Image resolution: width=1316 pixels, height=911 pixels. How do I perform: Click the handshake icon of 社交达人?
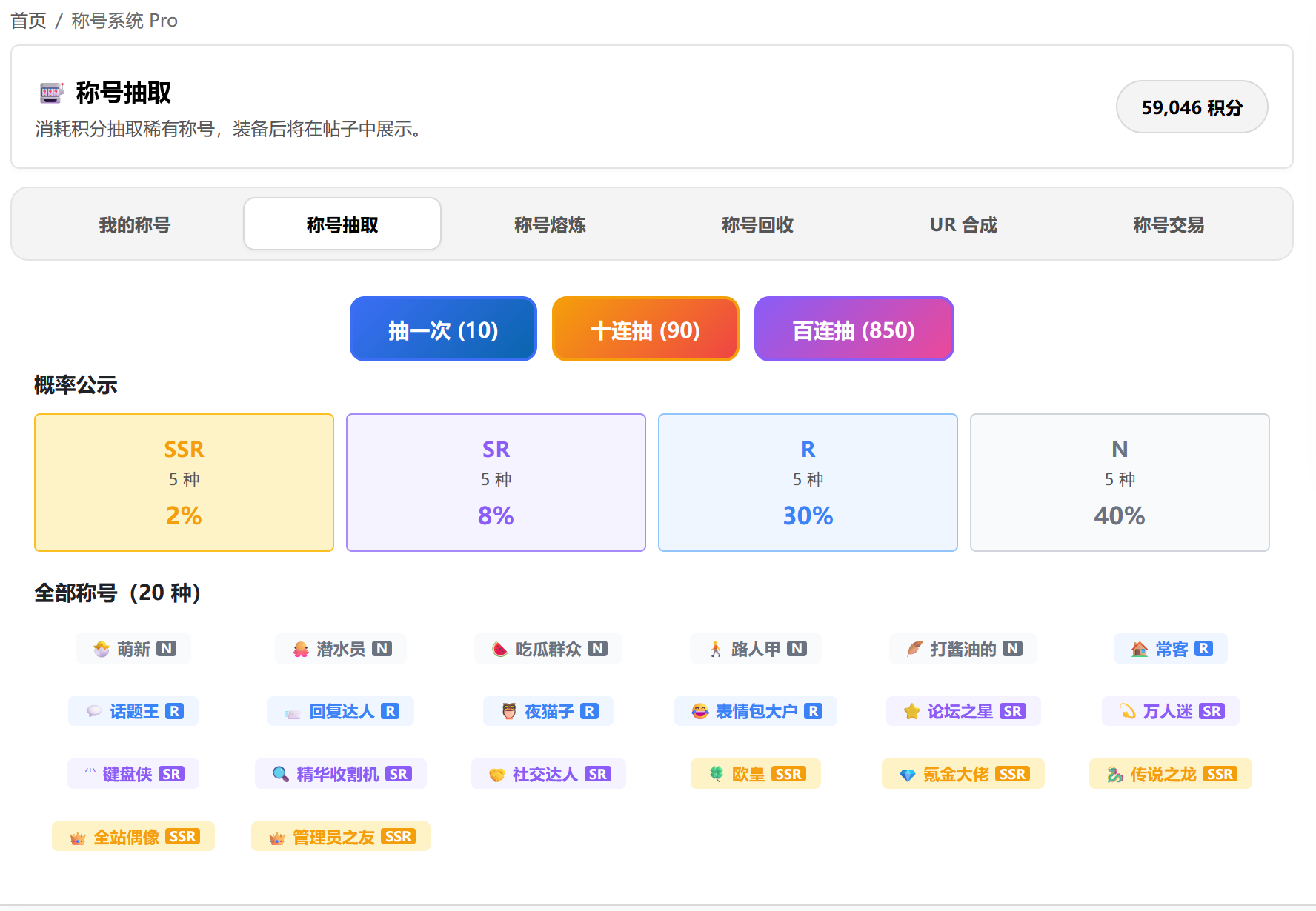(x=497, y=775)
